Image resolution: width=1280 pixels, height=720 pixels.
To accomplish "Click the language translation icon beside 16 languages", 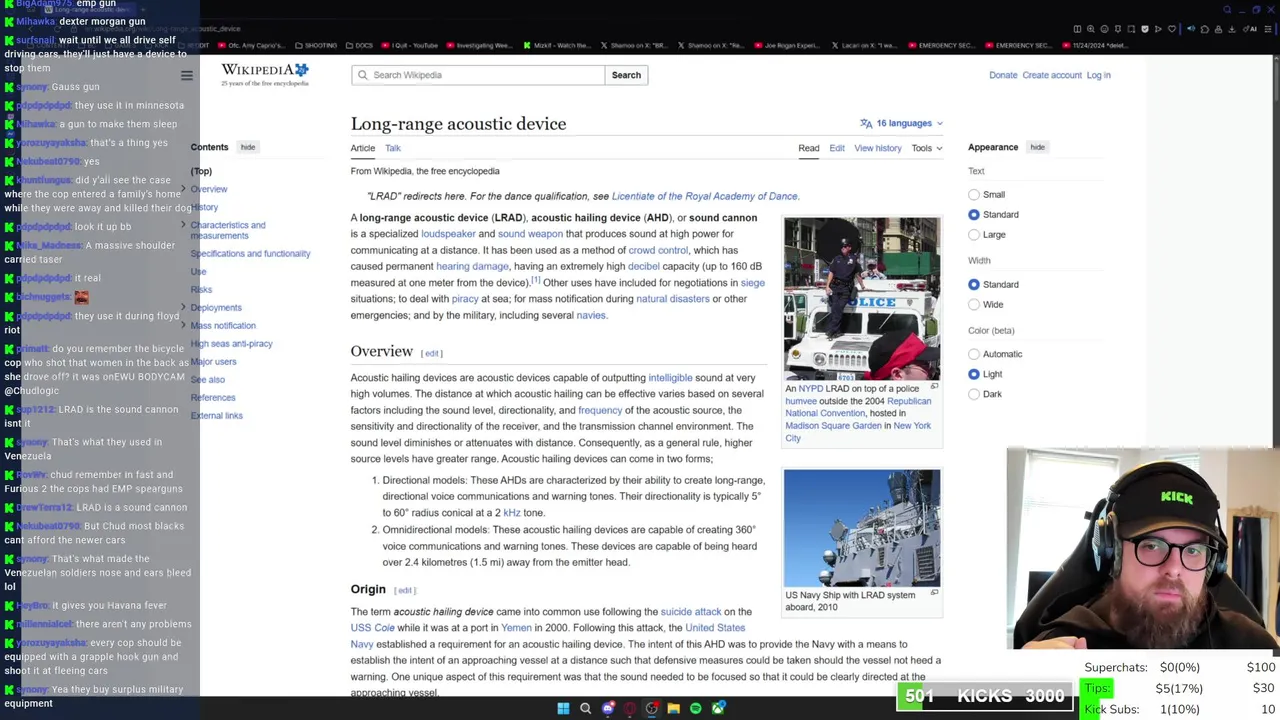I will click(866, 123).
